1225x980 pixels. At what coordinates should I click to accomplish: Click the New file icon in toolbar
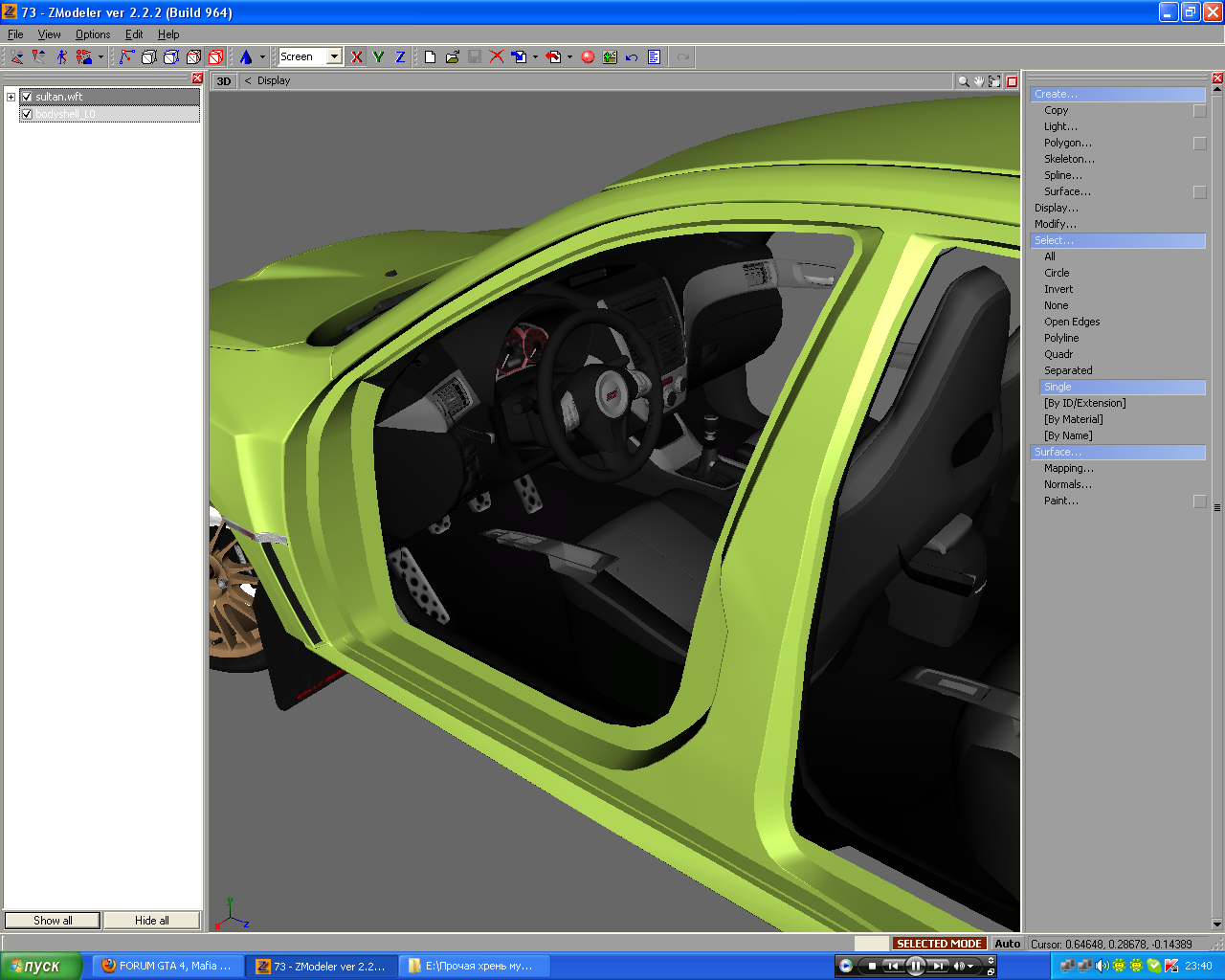pyautogui.click(x=431, y=57)
